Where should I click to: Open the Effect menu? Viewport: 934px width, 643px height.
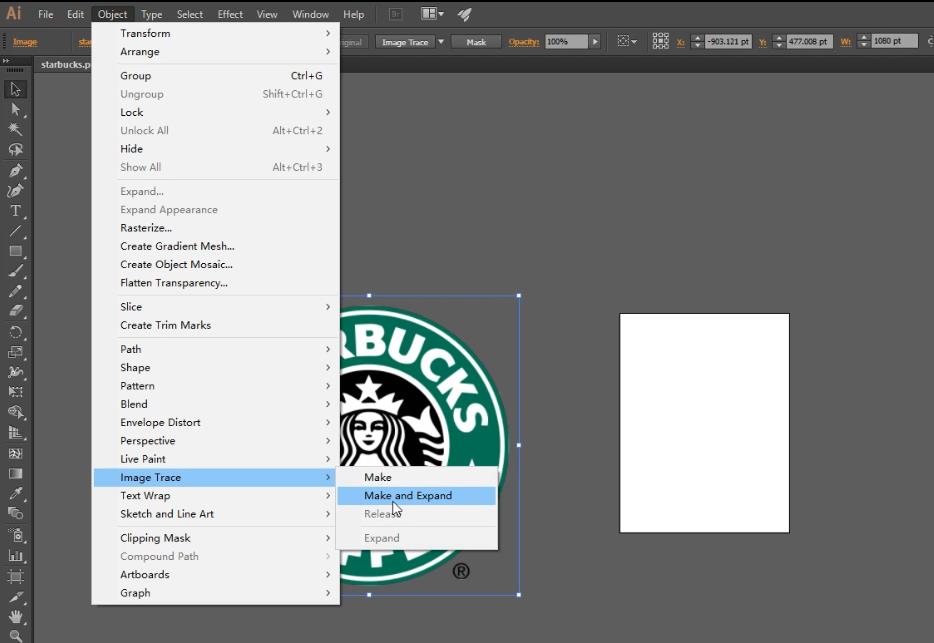click(x=230, y=14)
